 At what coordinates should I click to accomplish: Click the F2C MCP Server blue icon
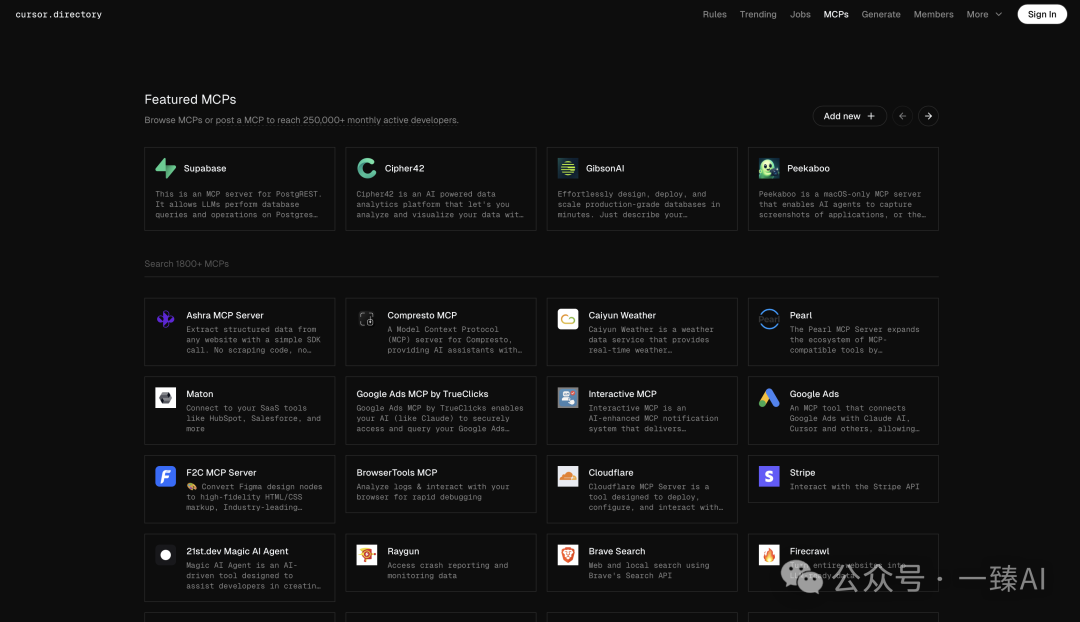click(x=165, y=476)
